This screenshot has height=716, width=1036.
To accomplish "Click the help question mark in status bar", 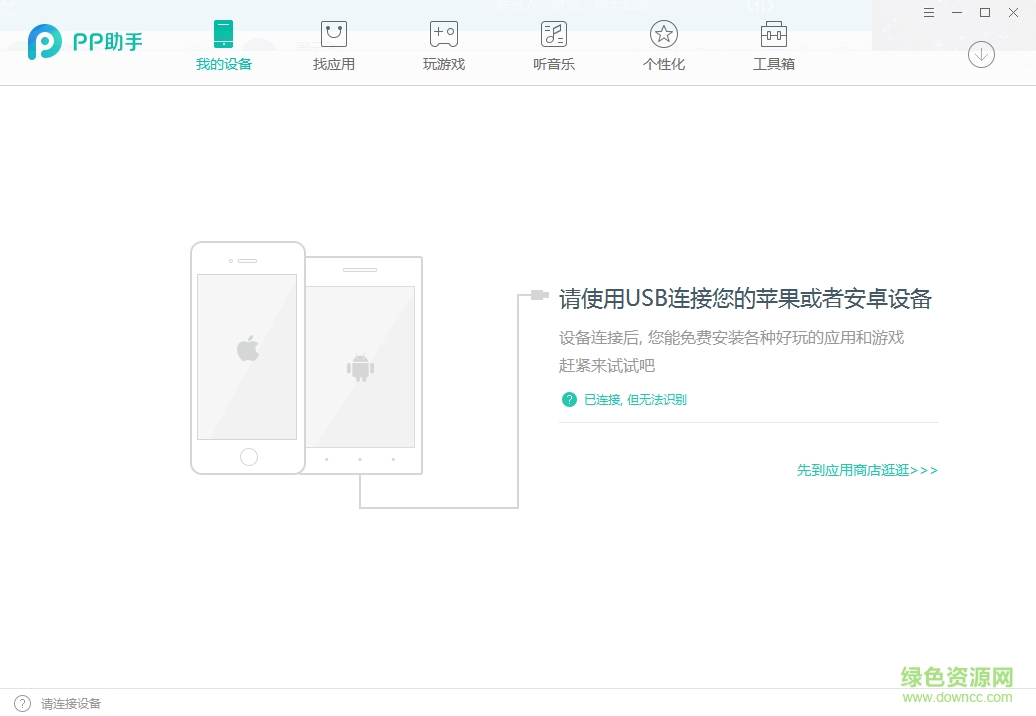I will 20,703.
